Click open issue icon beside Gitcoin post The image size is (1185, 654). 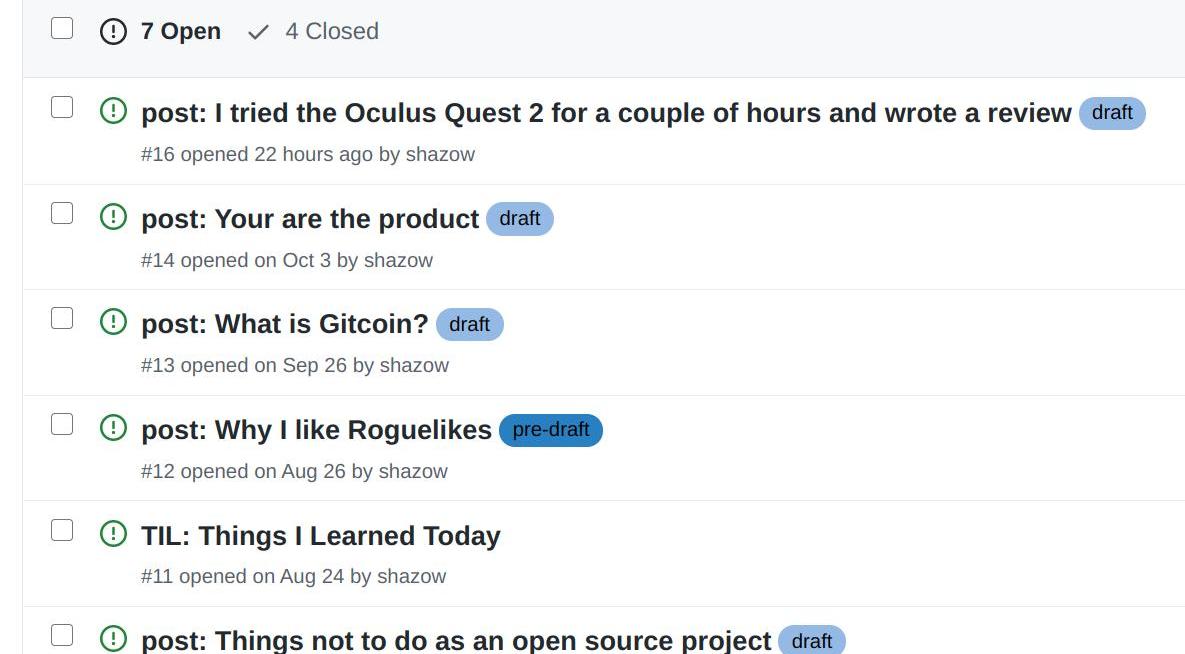click(x=114, y=322)
